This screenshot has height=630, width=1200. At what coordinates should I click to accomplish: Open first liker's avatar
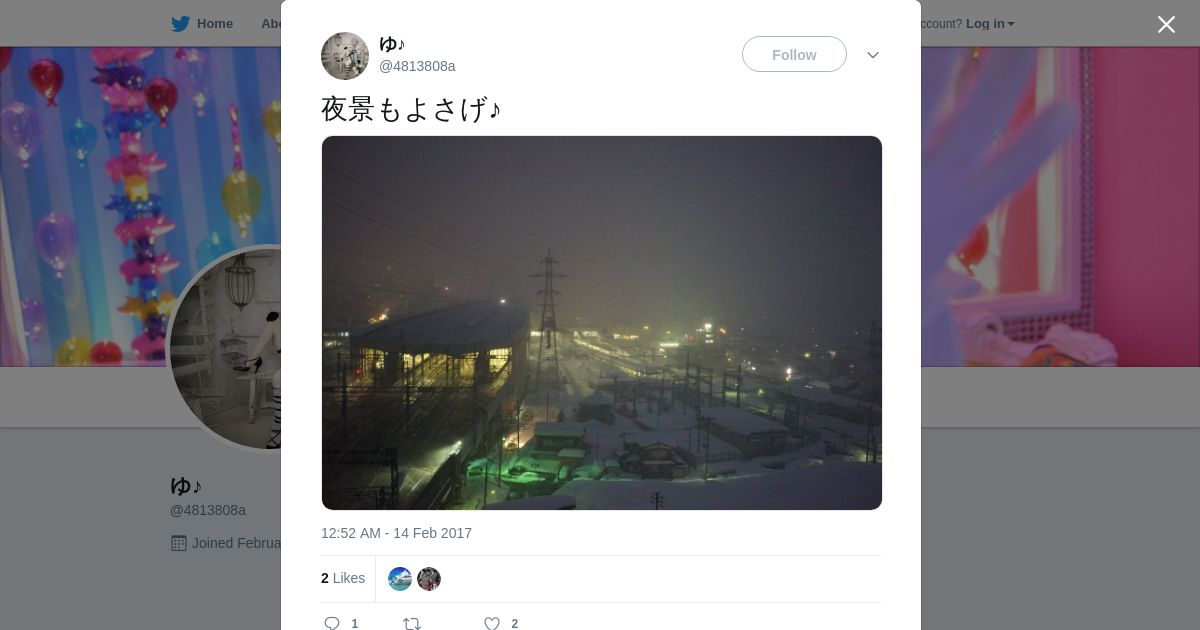click(x=400, y=579)
